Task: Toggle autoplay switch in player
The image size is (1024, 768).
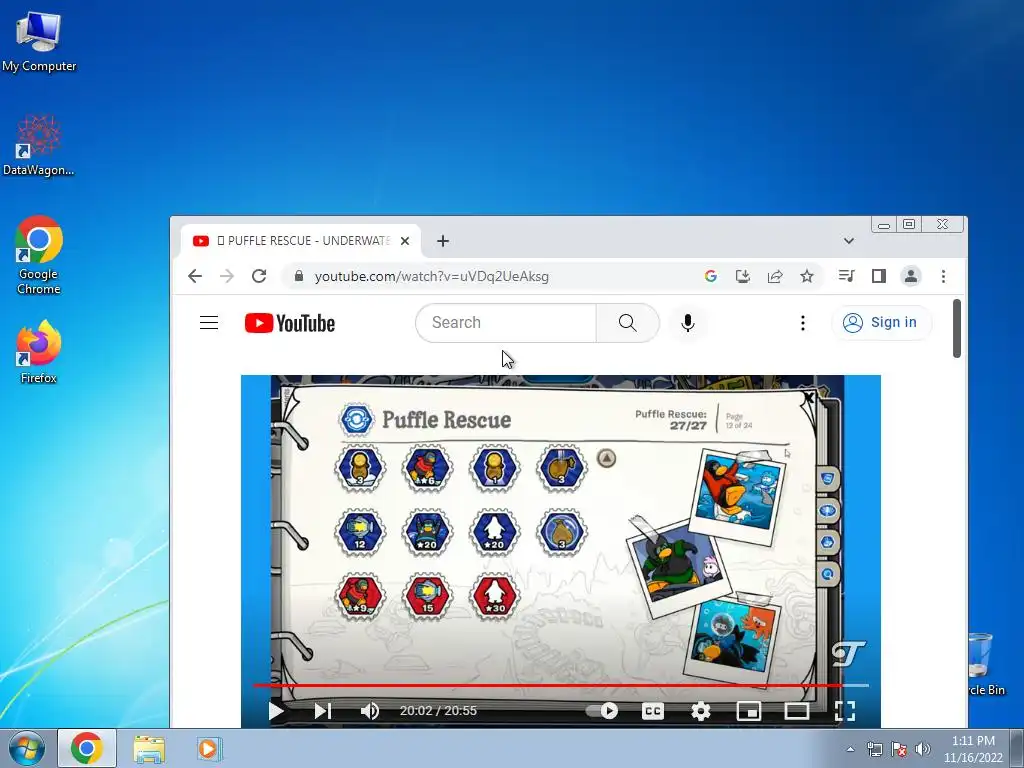Action: [x=602, y=711]
